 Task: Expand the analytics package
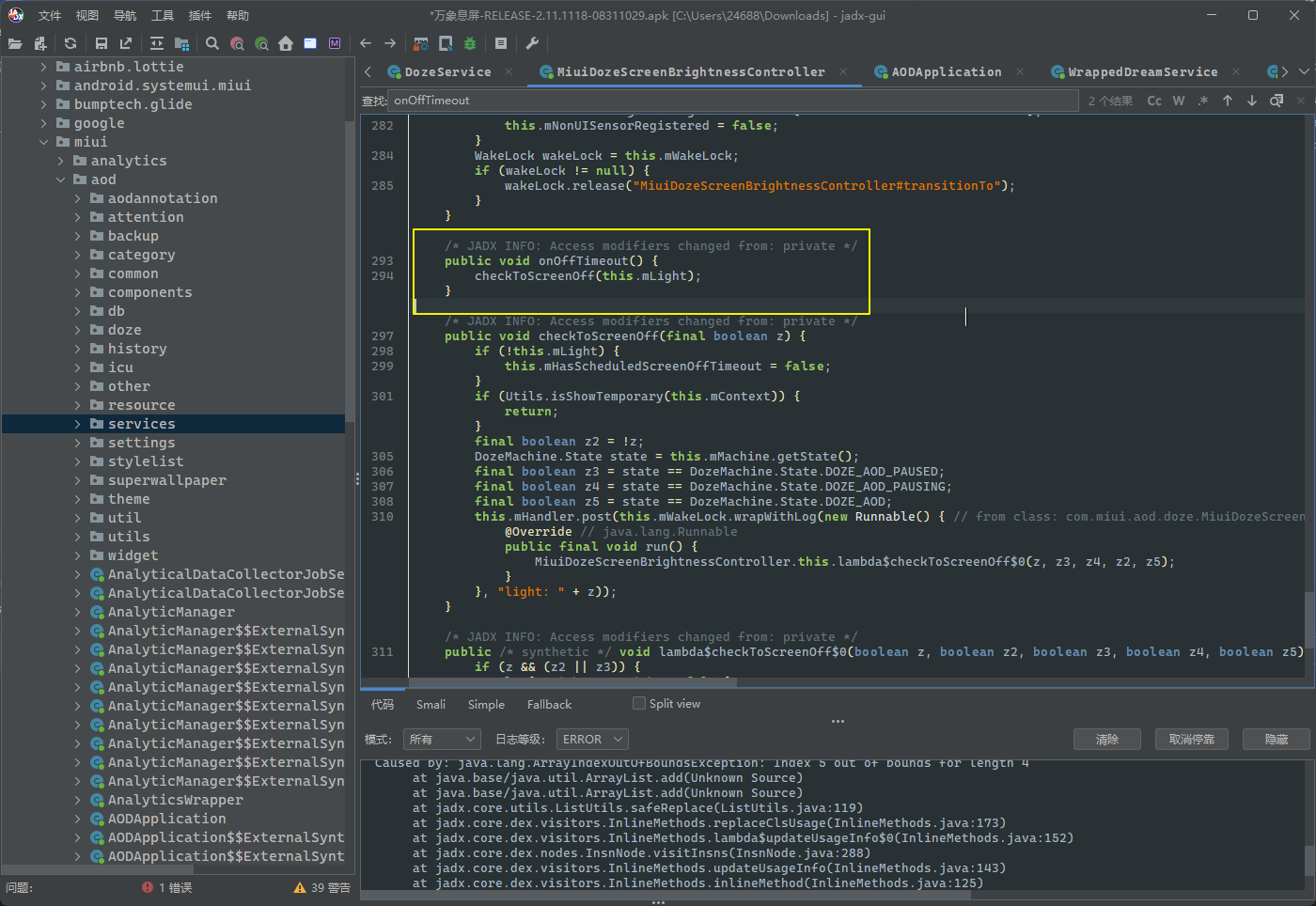coord(60,161)
